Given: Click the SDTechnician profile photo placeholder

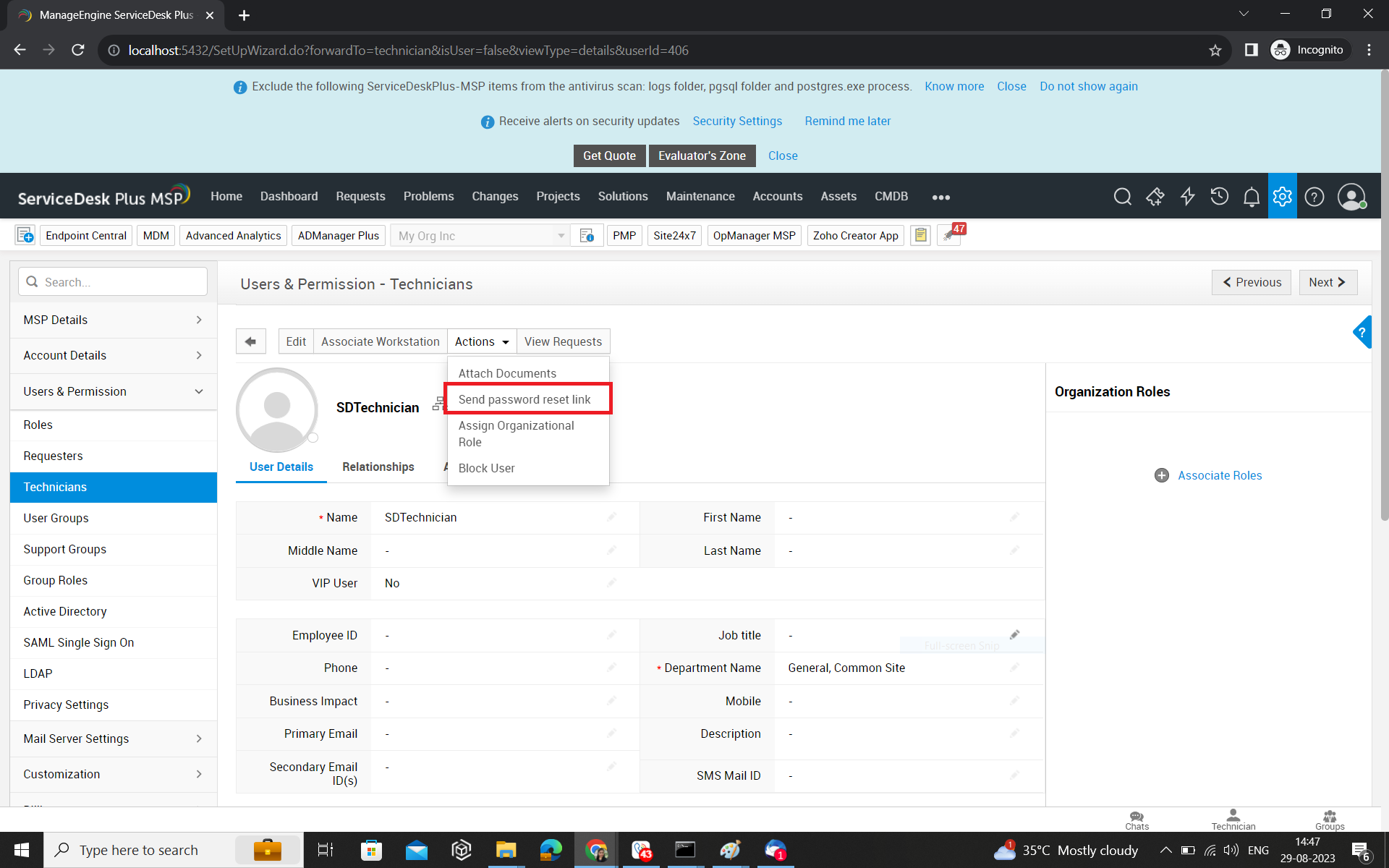Looking at the screenshot, I should click(x=277, y=409).
